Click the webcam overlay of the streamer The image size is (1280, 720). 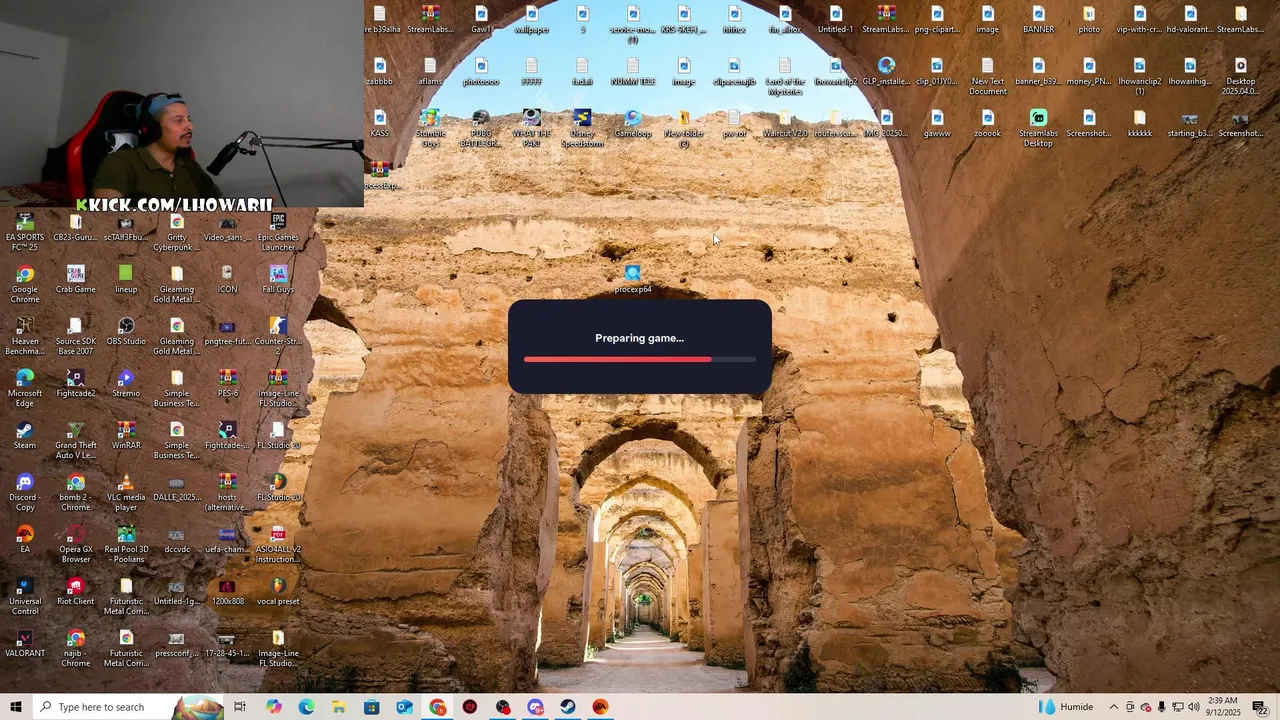click(x=182, y=104)
